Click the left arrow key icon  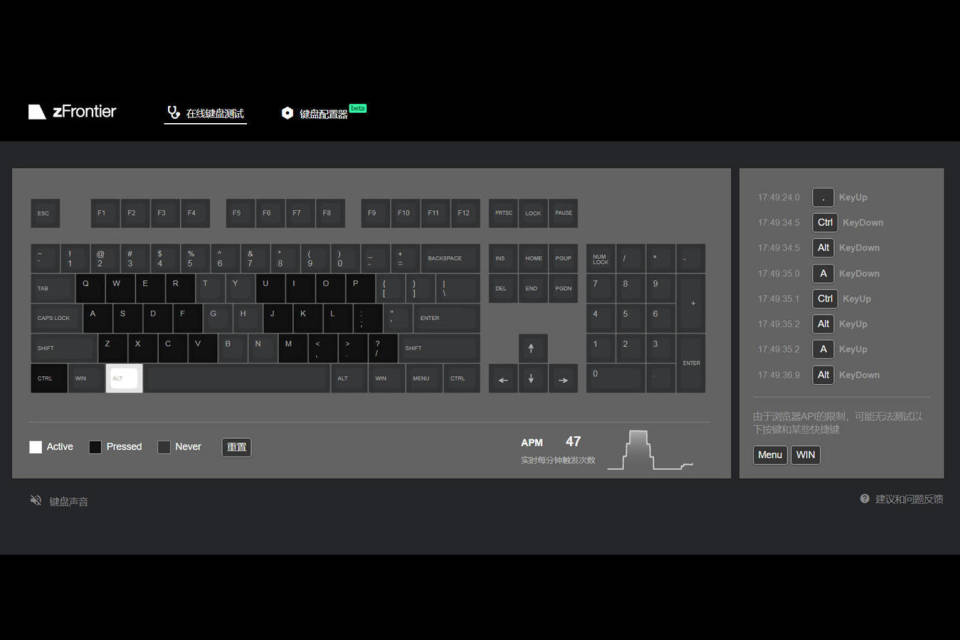pyautogui.click(x=503, y=379)
